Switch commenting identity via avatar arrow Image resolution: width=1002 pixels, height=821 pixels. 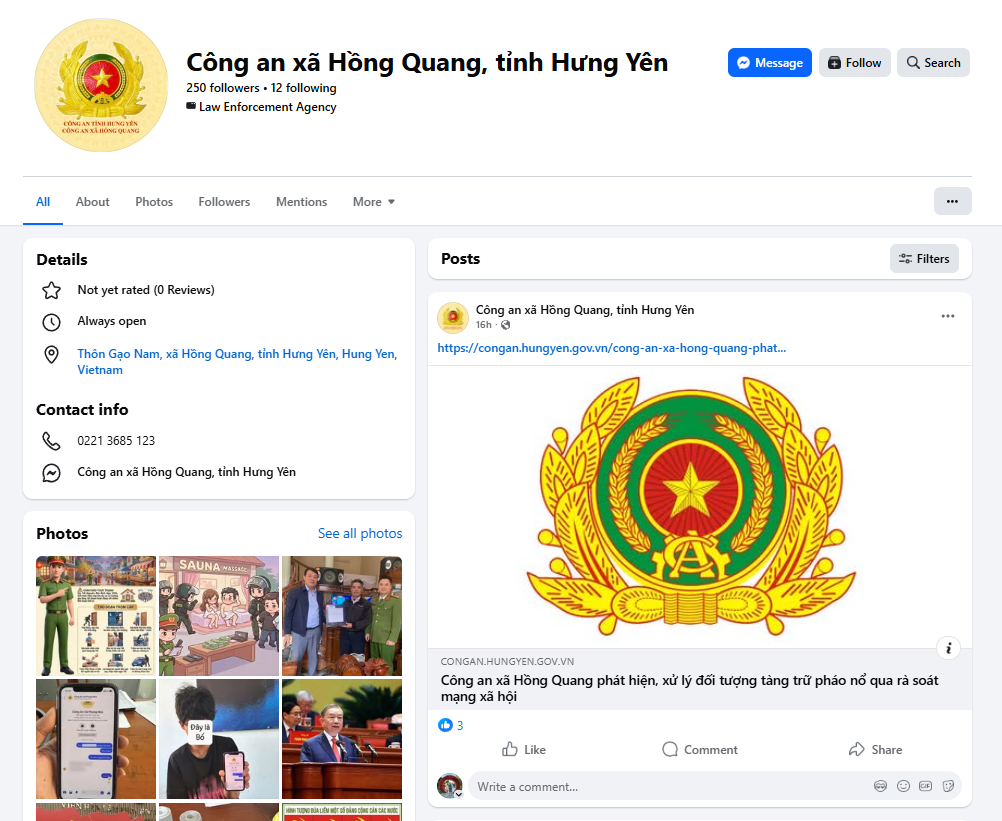458,794
